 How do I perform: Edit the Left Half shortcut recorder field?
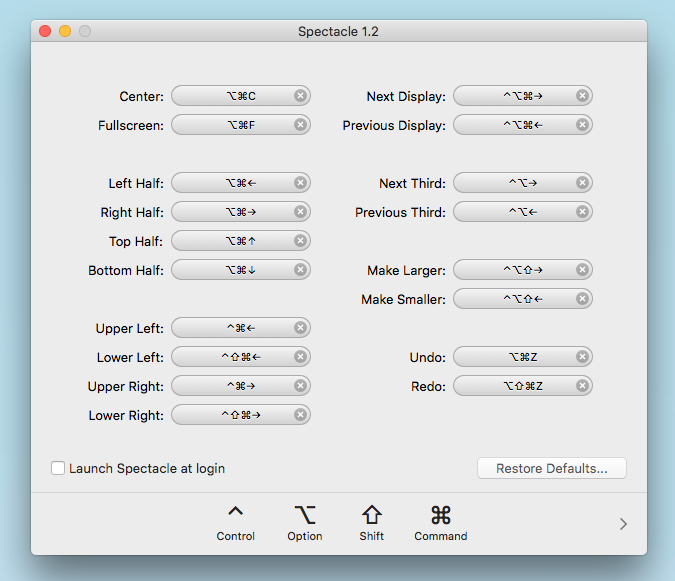point(241,183)
